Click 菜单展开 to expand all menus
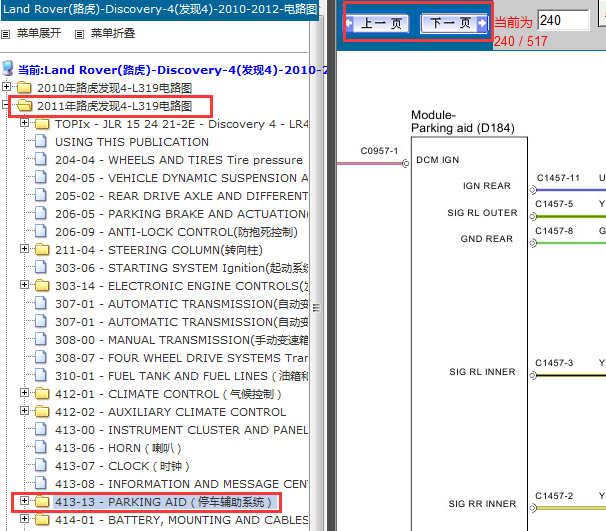The width and height of the screenshot is (606, 531). [39, 33]
